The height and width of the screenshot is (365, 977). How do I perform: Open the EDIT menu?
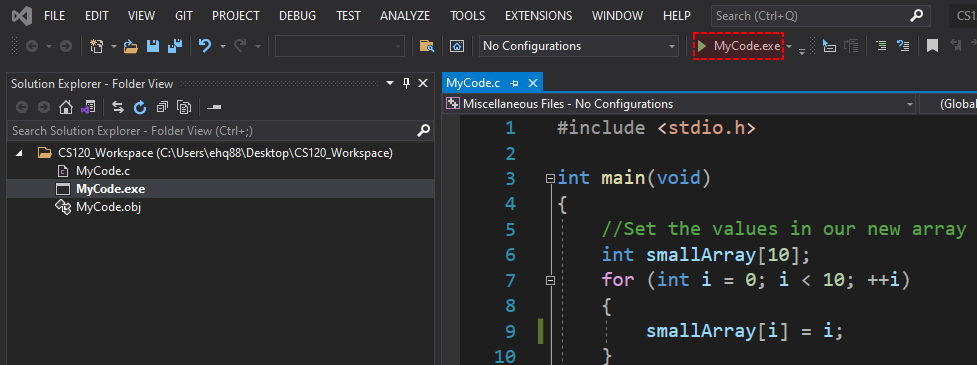97,16
